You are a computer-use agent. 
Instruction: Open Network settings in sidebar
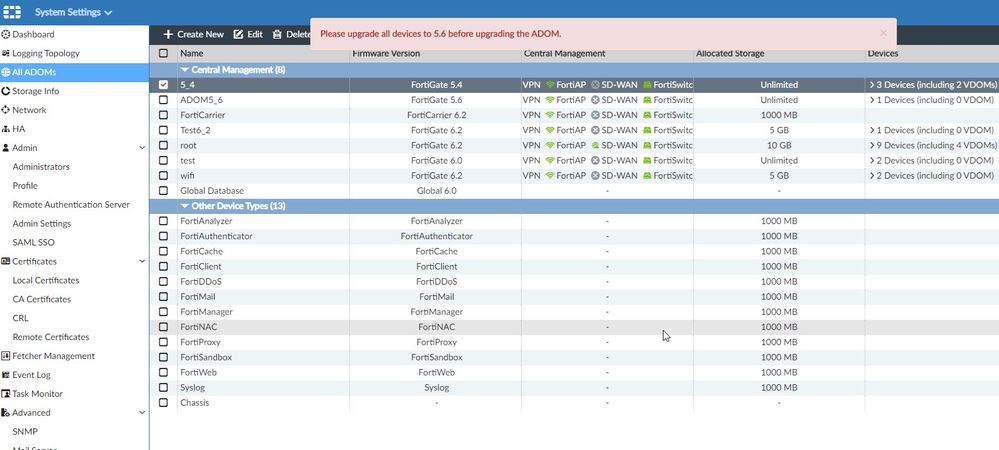(29, 110)
